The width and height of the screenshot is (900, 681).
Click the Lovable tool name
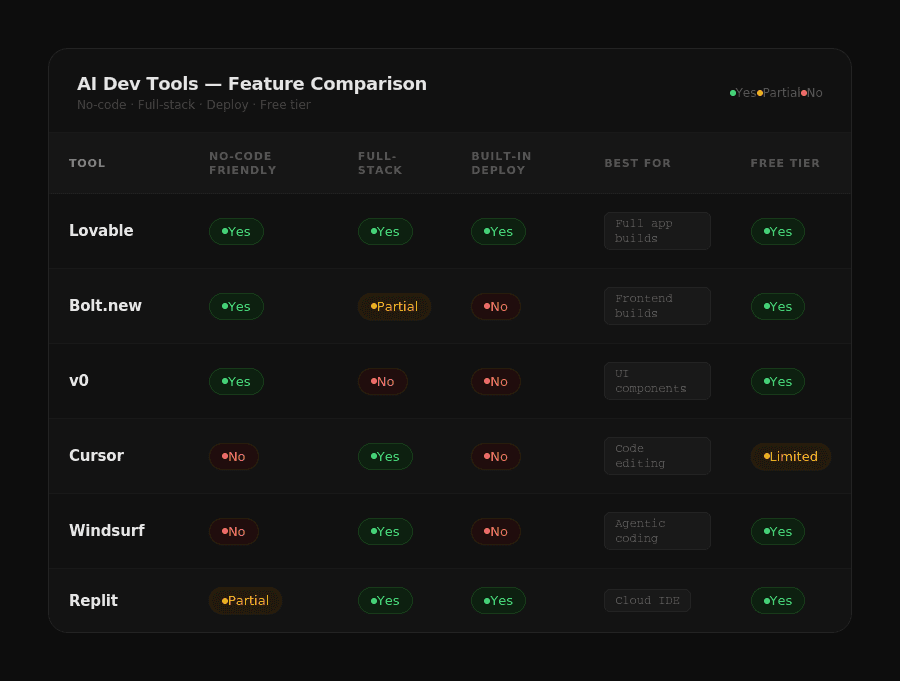coord(101,231)
